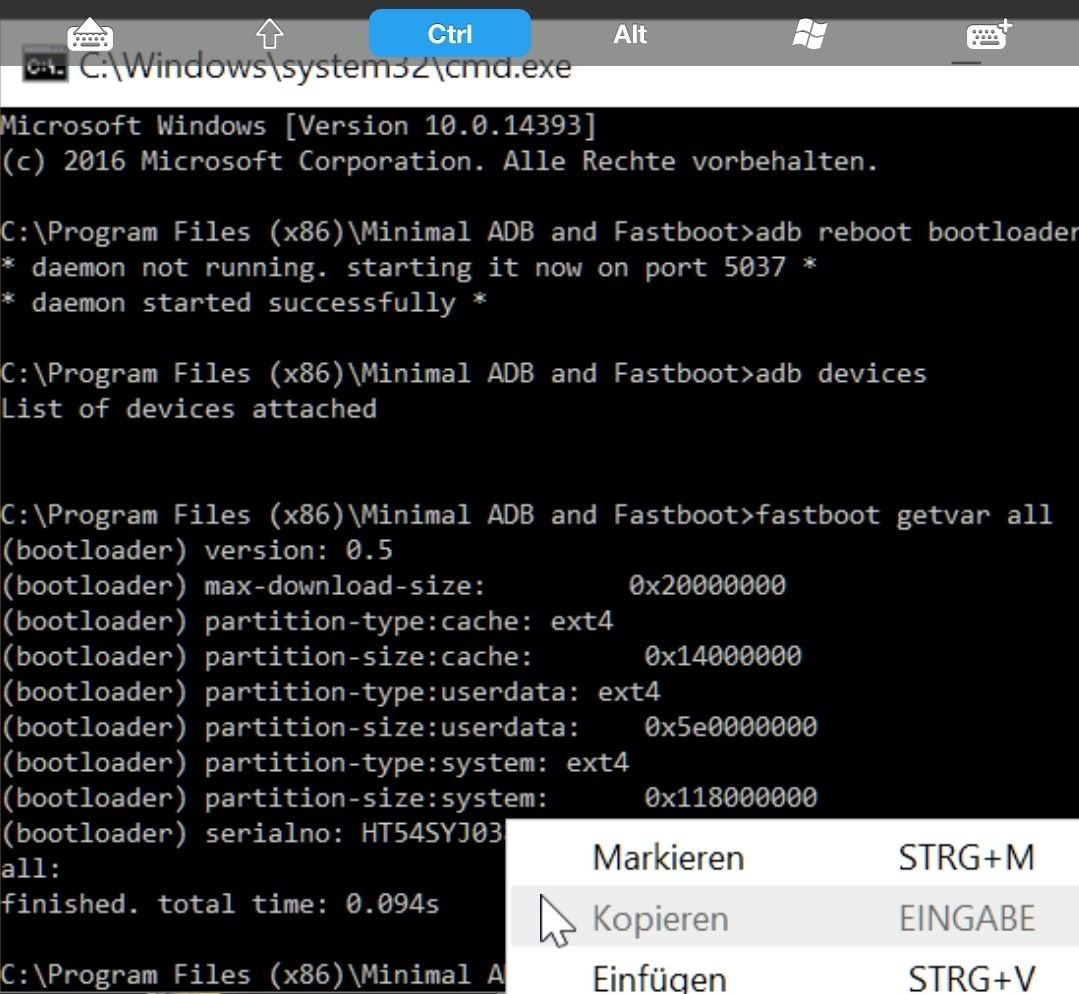This screenshot has width=1079, height=994.
Task: Click the cmd.exe window title text
Action: pyautogui.click(x=325, y=67)
